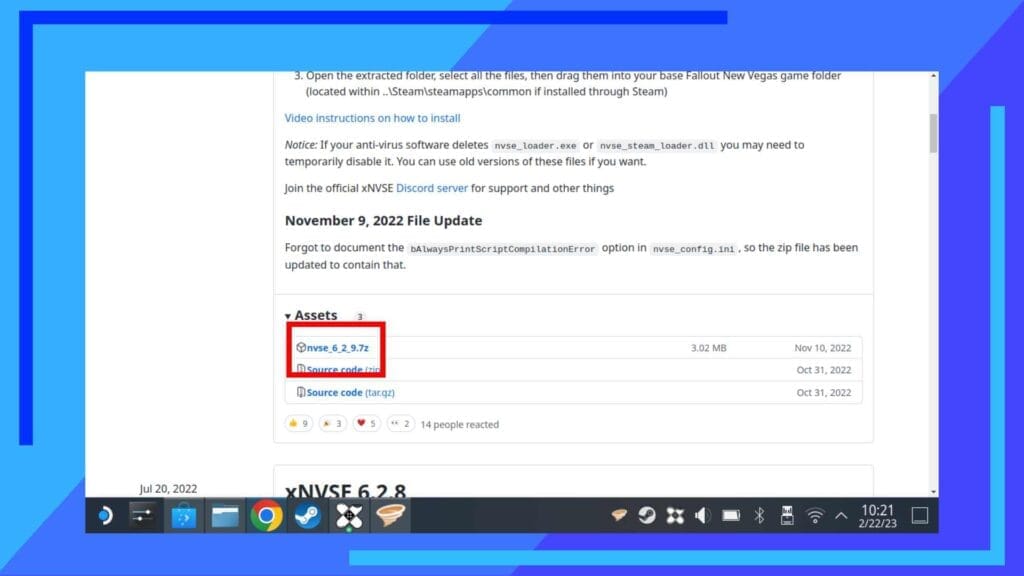This screenshot has height=576, width=1024.
Task: Switch to Google Chrome in the taskbar
Action: 266,516
